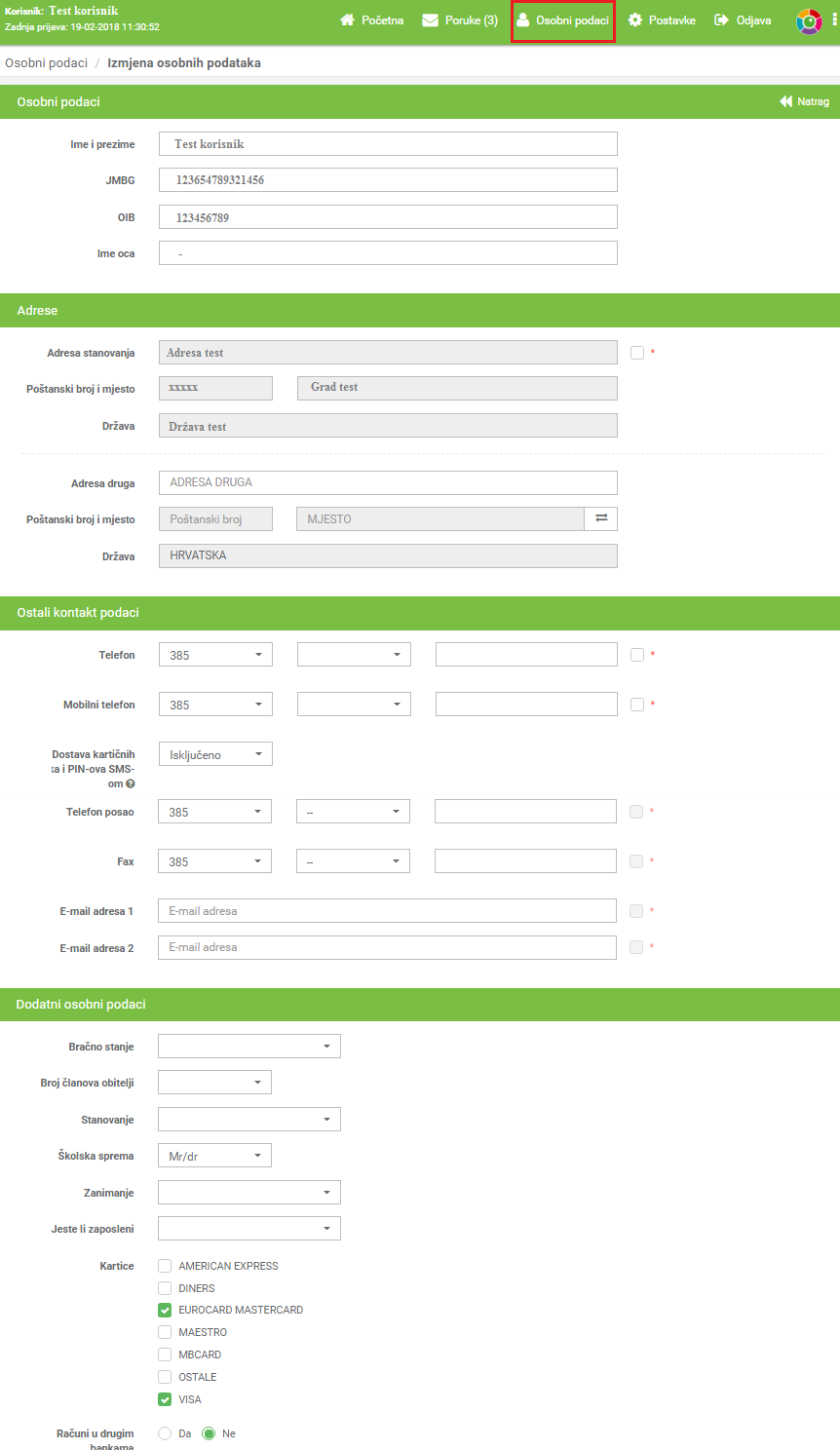Open Poruke (3) messages
840x1450 pixels.
point(460,19)
